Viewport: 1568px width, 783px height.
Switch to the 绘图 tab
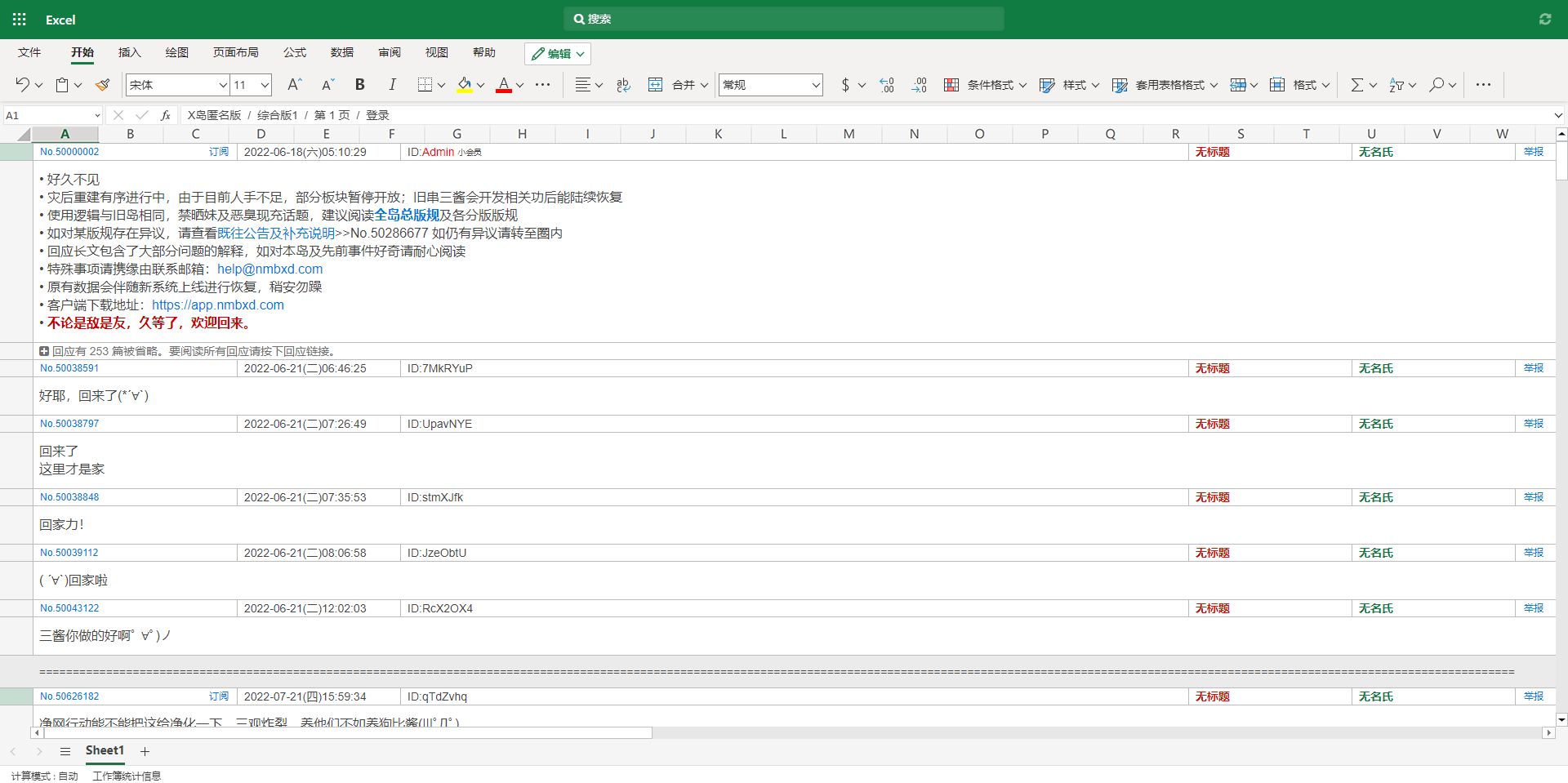pyautogui.click(x=177, y=52)
